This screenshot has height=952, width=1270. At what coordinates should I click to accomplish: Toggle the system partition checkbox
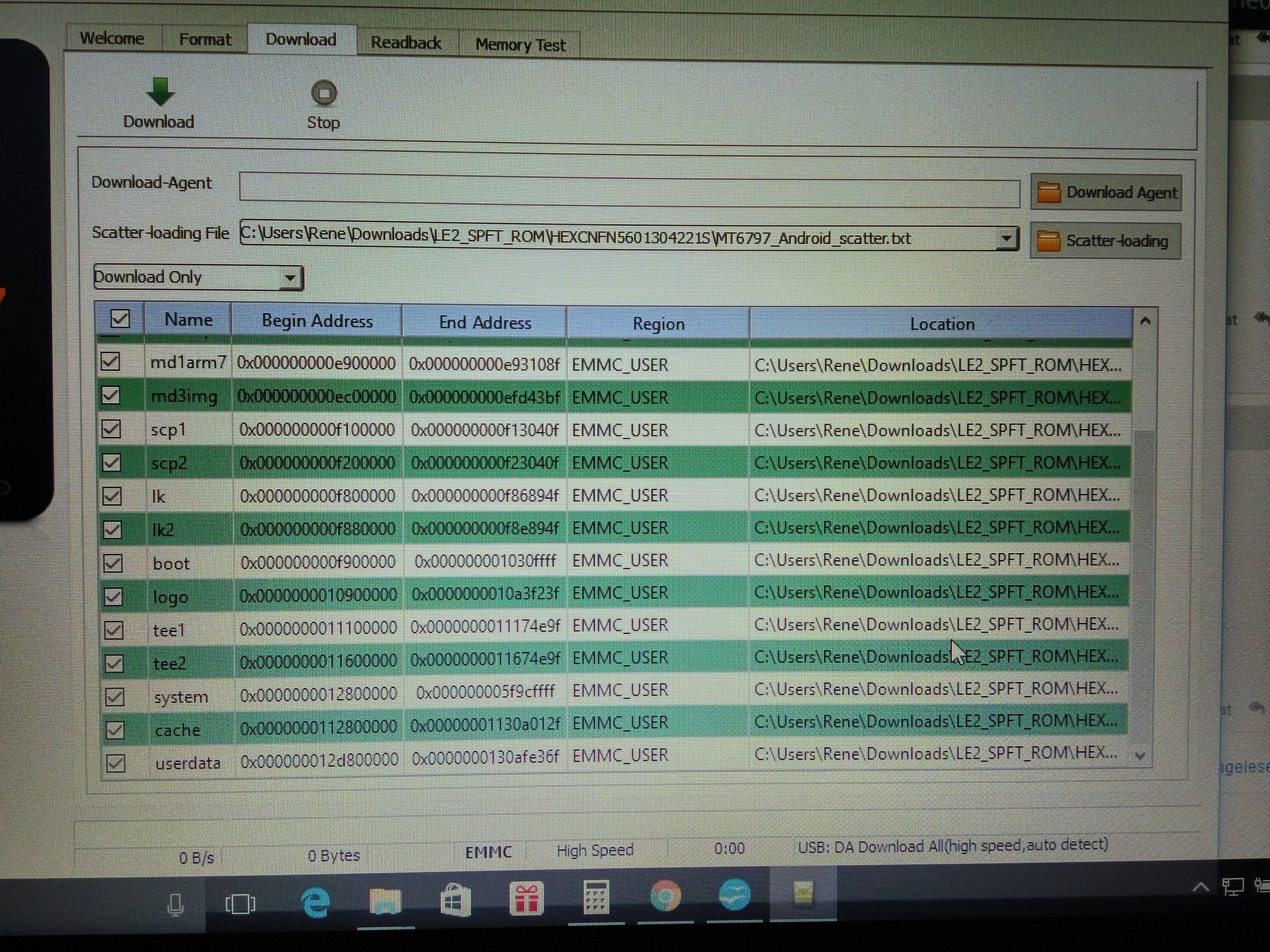(x=115, y=696)
